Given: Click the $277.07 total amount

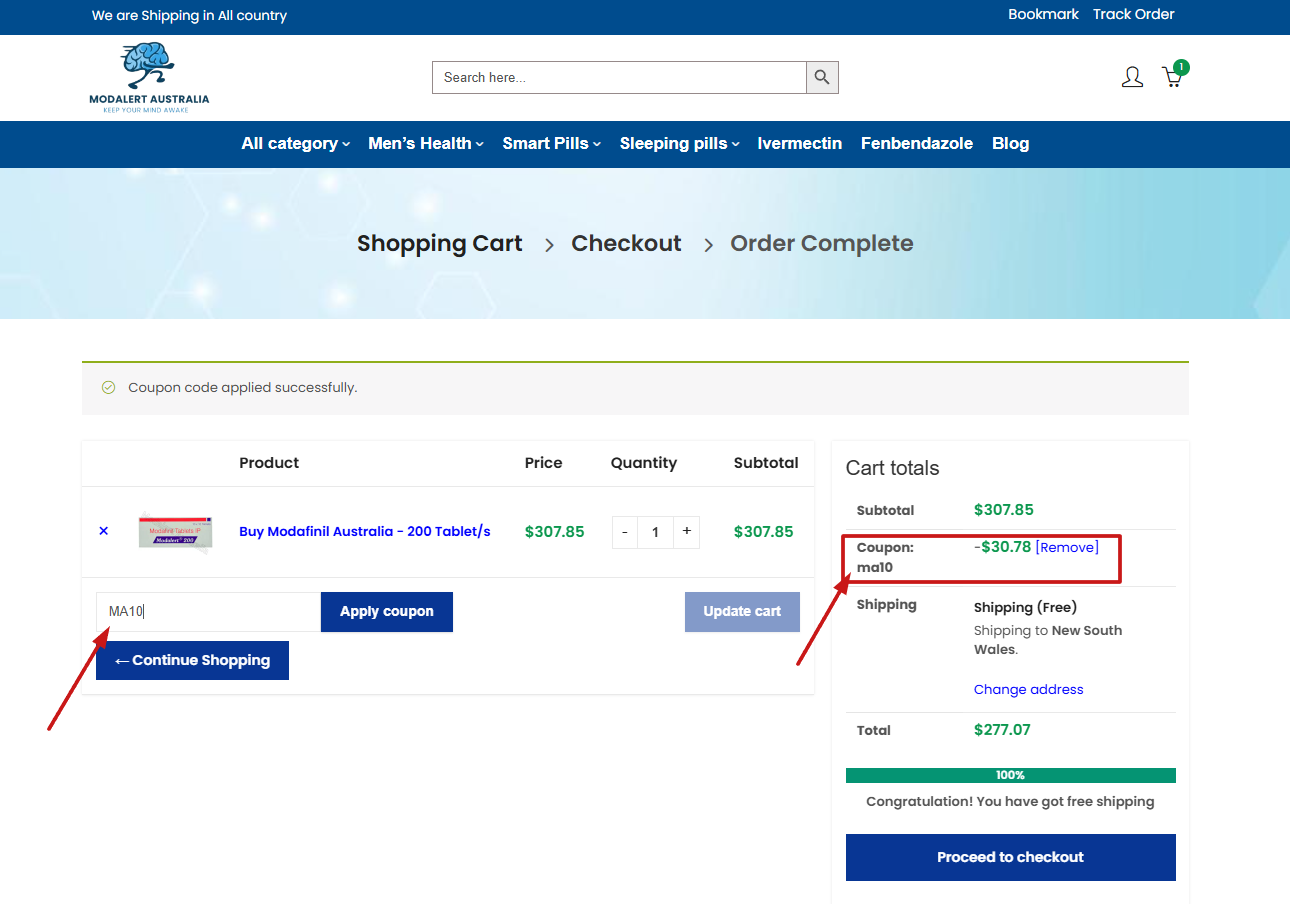Looking at the screenshot, I should pyautogui.click(x=1002, y=730).
